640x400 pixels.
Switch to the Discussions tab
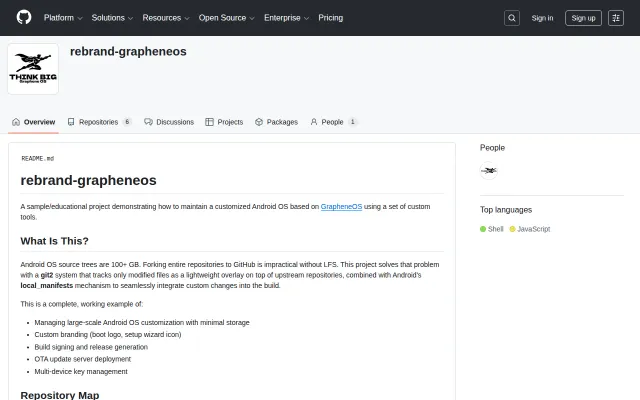click(x=169, y=122)
